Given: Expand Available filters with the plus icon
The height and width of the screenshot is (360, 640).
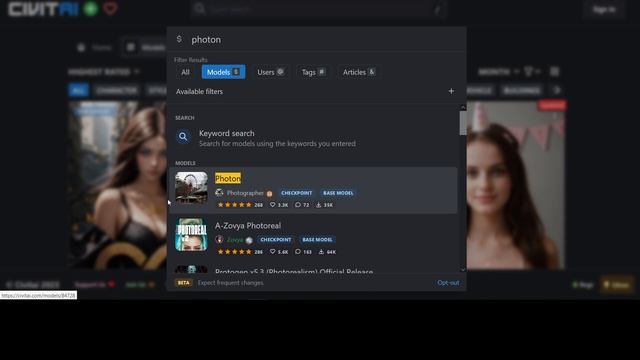Looking at the screenshot, I should pyautogui.click(x=451, y=91).
